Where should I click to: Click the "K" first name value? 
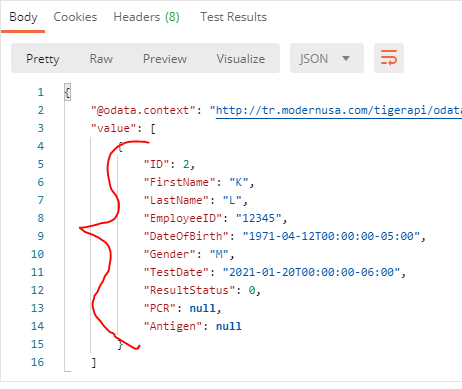[239, 182]
